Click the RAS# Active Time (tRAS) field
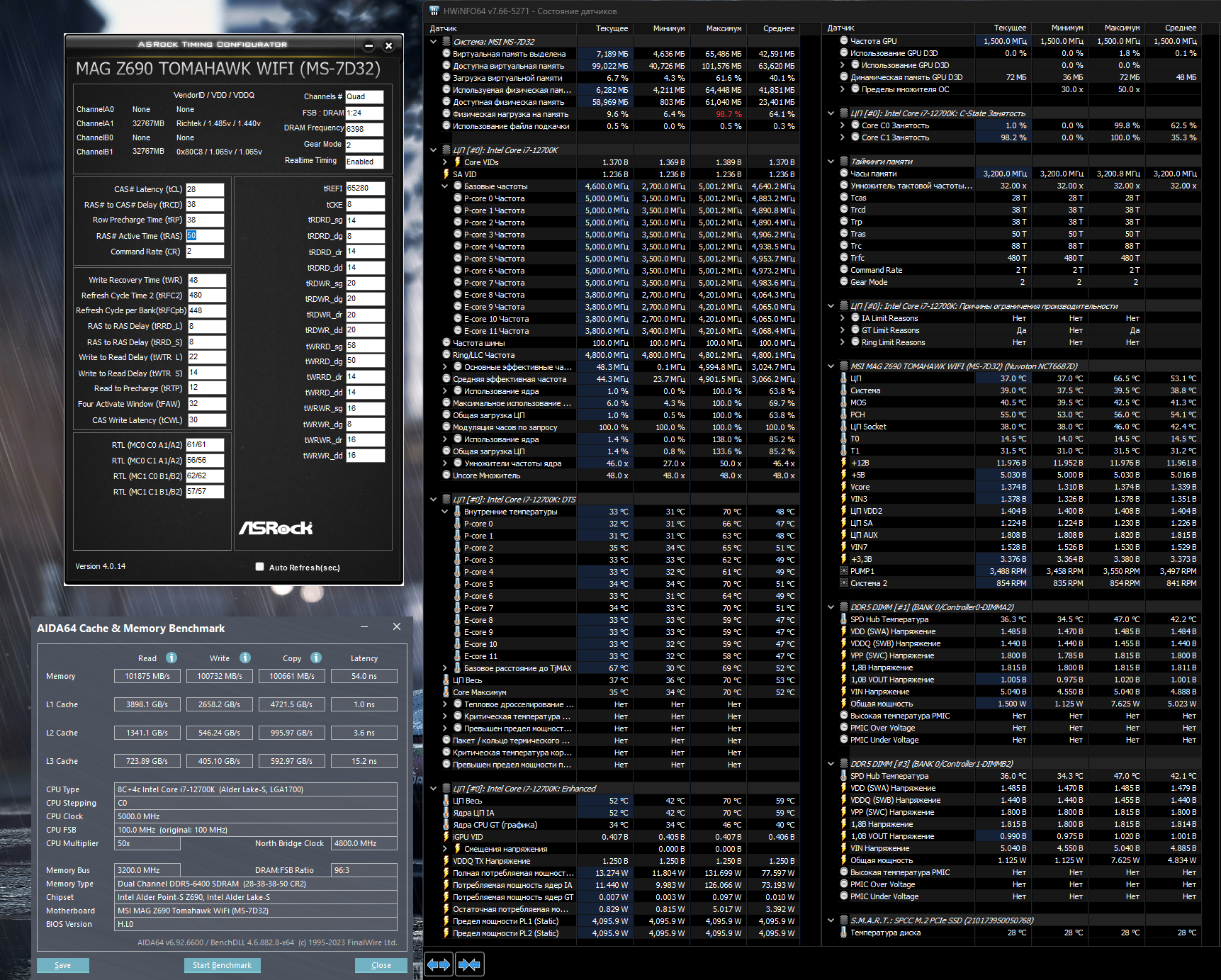Image resolution: width=1221 pixels, height=980 pixels. tap(205, 236)
